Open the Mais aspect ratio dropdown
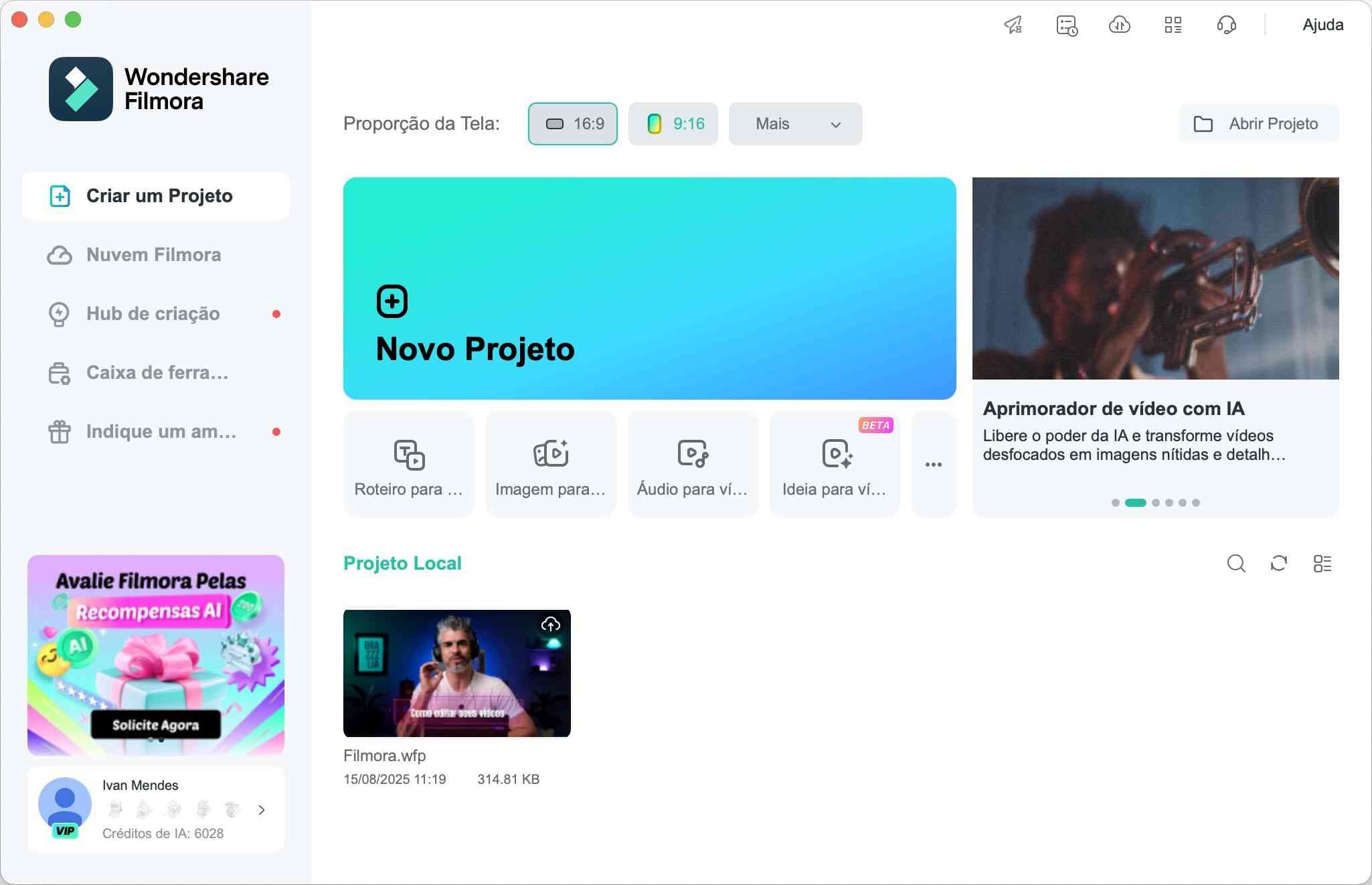The width and height of the screenshot is (1372, 885). click(794, 124)
